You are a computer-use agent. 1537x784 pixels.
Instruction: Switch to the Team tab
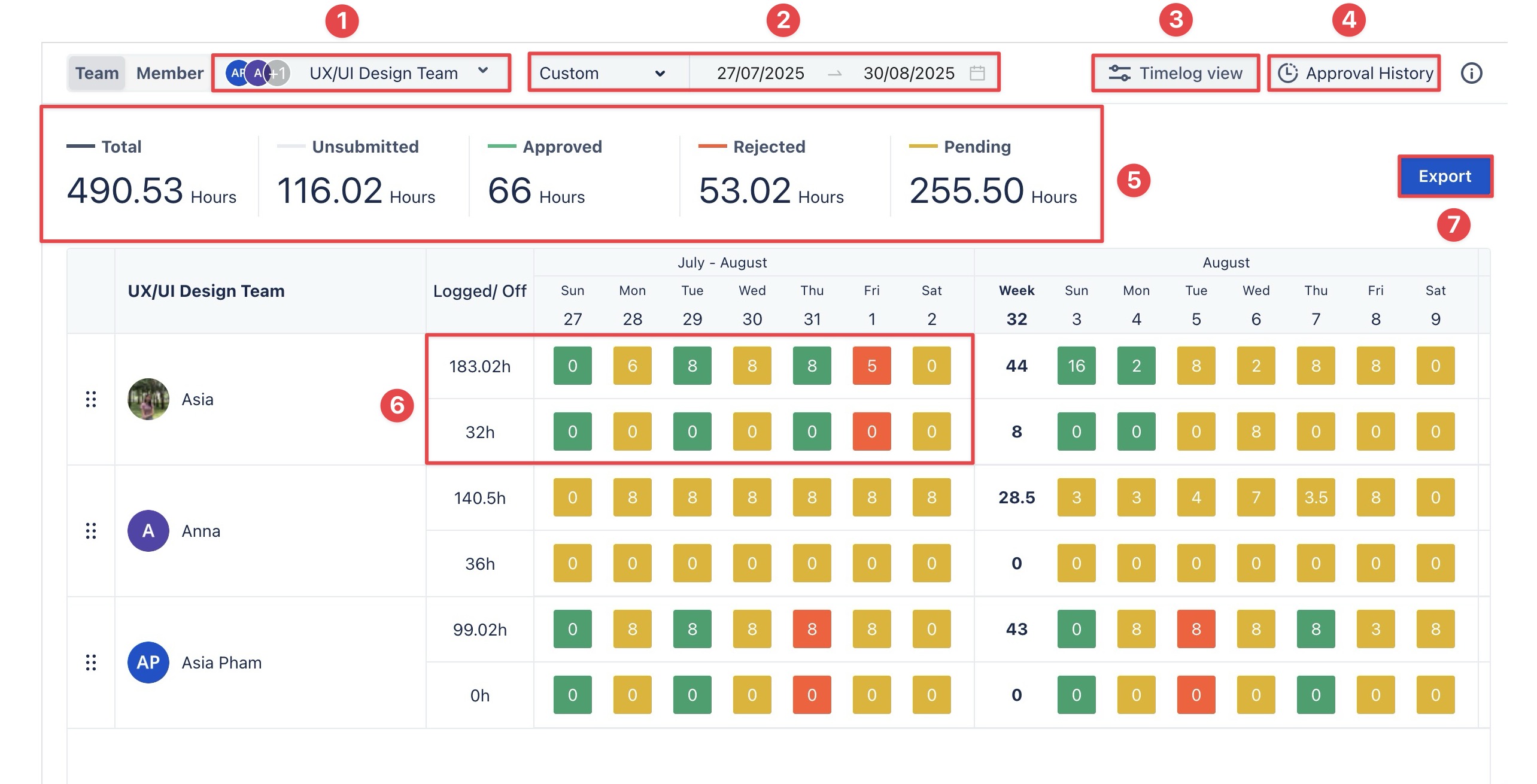pyautogui.click(x=97, y=73)
